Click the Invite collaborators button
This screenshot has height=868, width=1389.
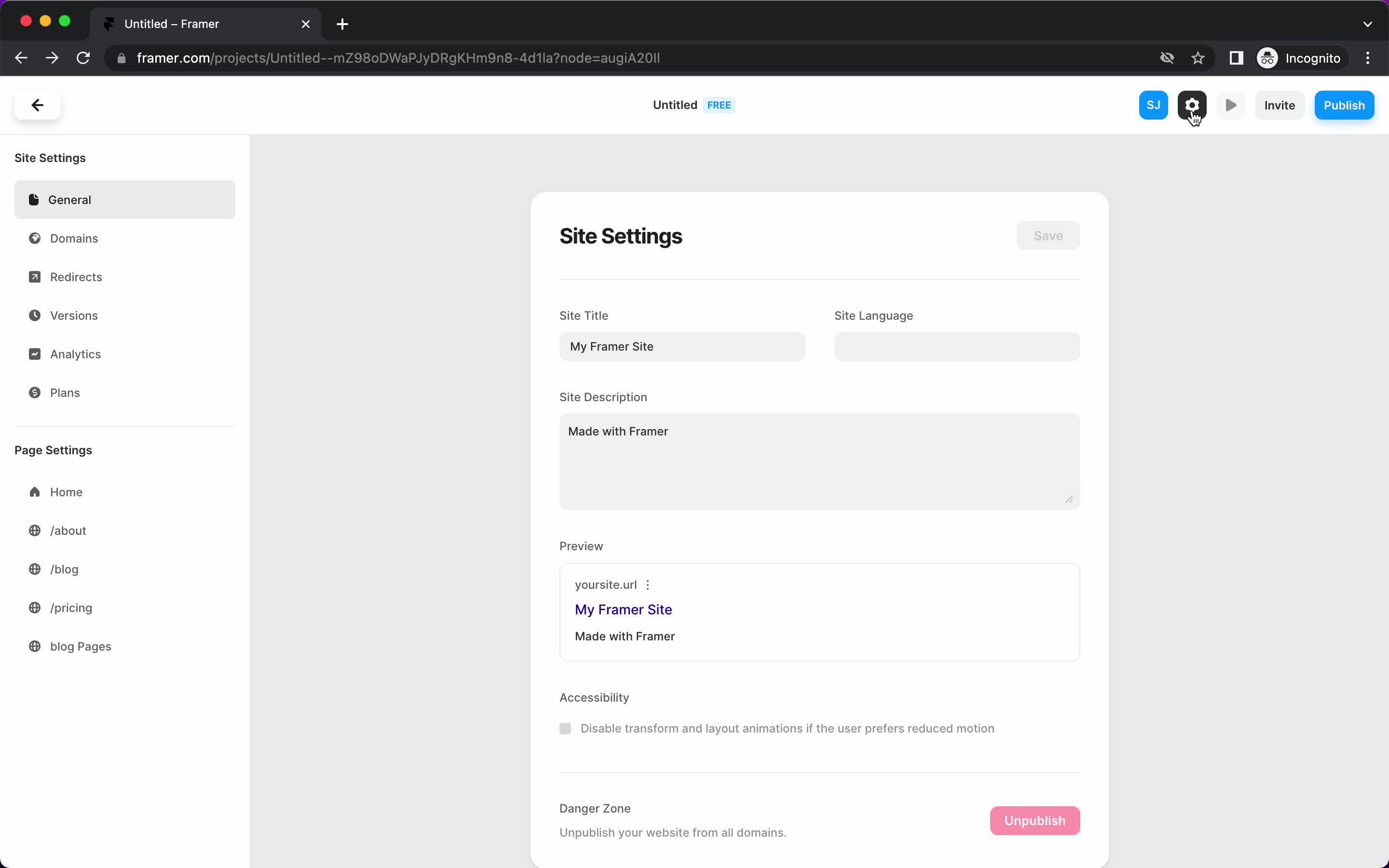coord(1280,105)
